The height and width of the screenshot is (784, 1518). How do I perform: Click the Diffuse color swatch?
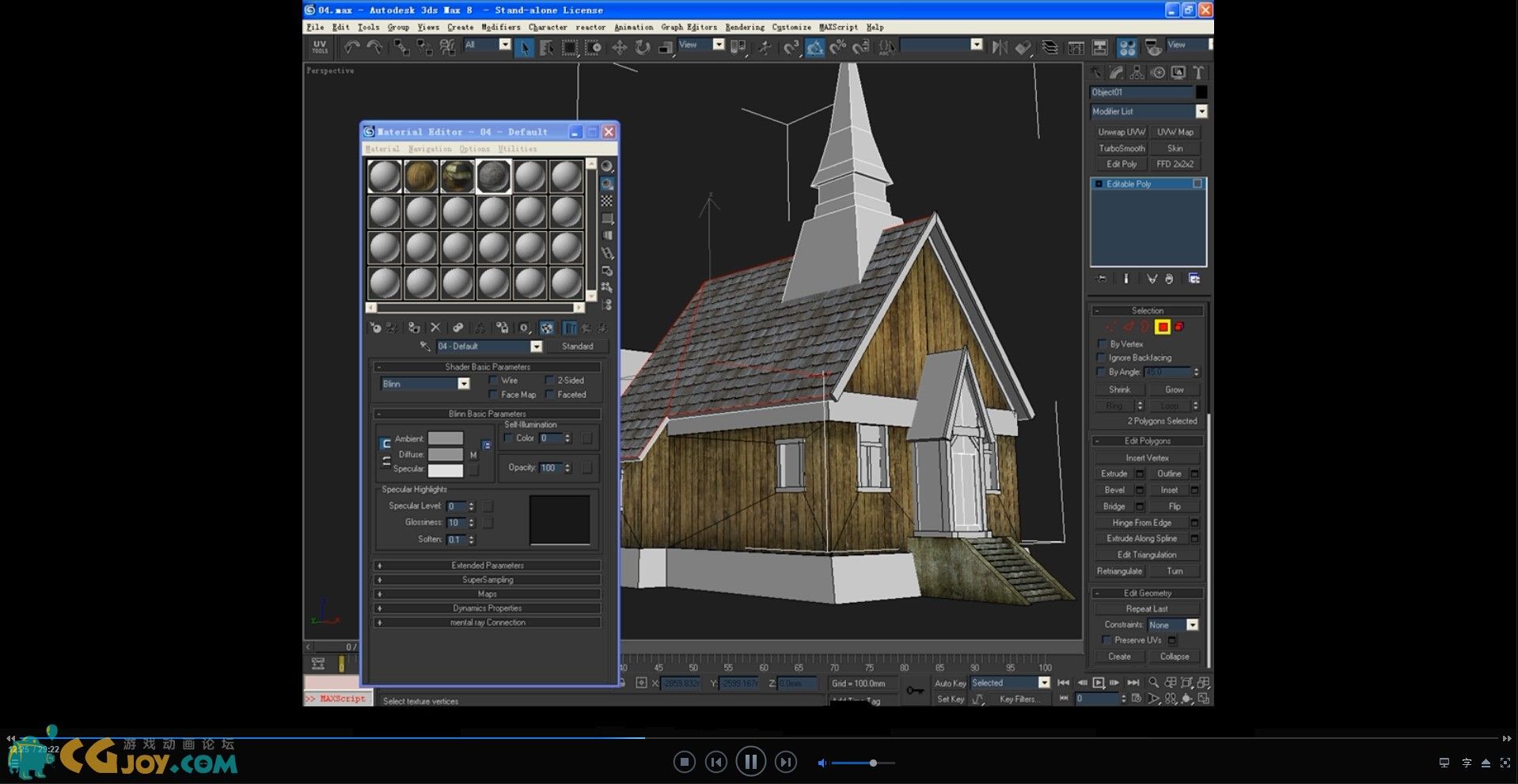click(x=446, y=454)
